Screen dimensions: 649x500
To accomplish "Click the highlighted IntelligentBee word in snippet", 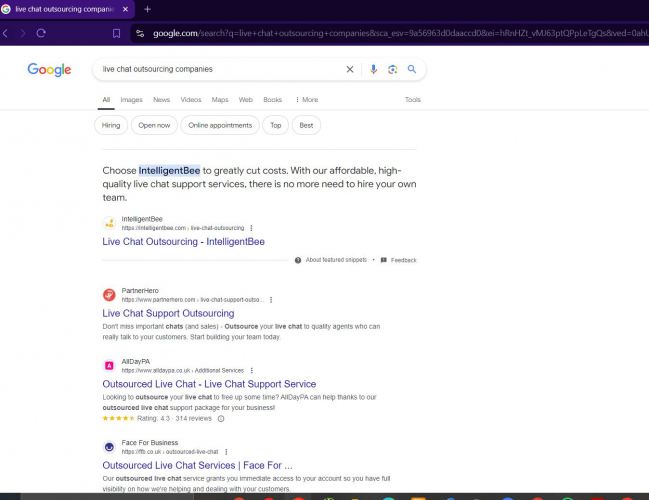I will click(169, 171).
